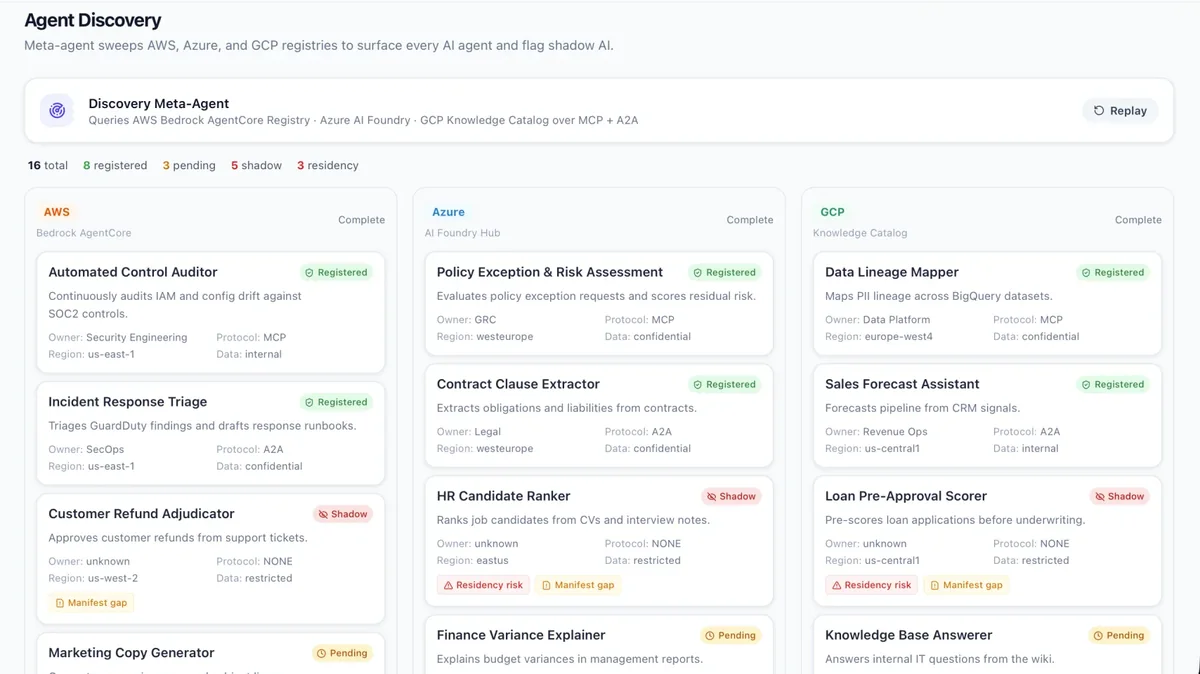The image size is (1200, 674).
Task: Click the '16 total' summary count
Action: click(48, 165)
